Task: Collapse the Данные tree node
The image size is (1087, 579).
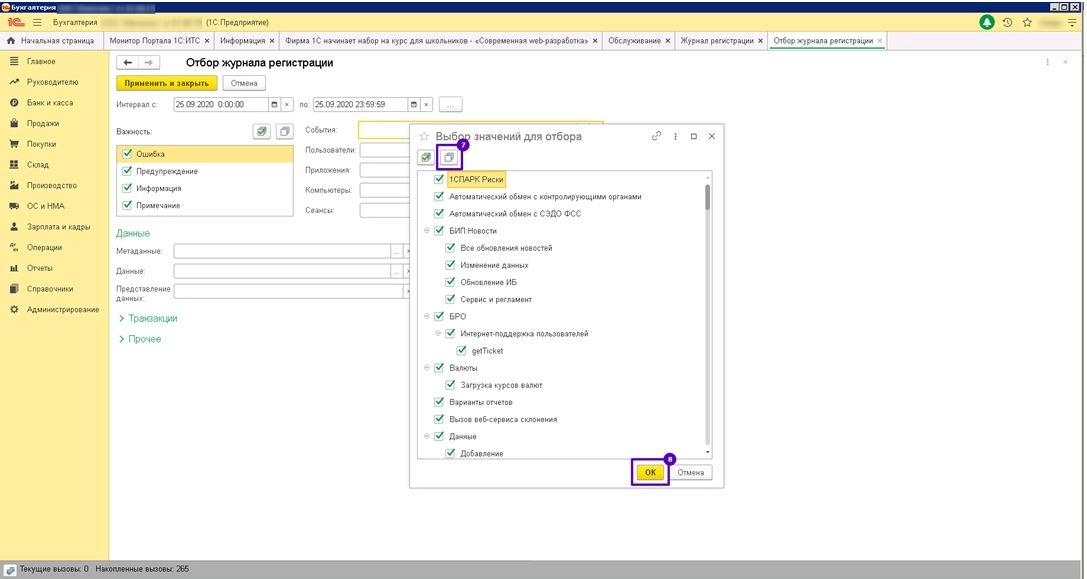Action: coord(427,437)
